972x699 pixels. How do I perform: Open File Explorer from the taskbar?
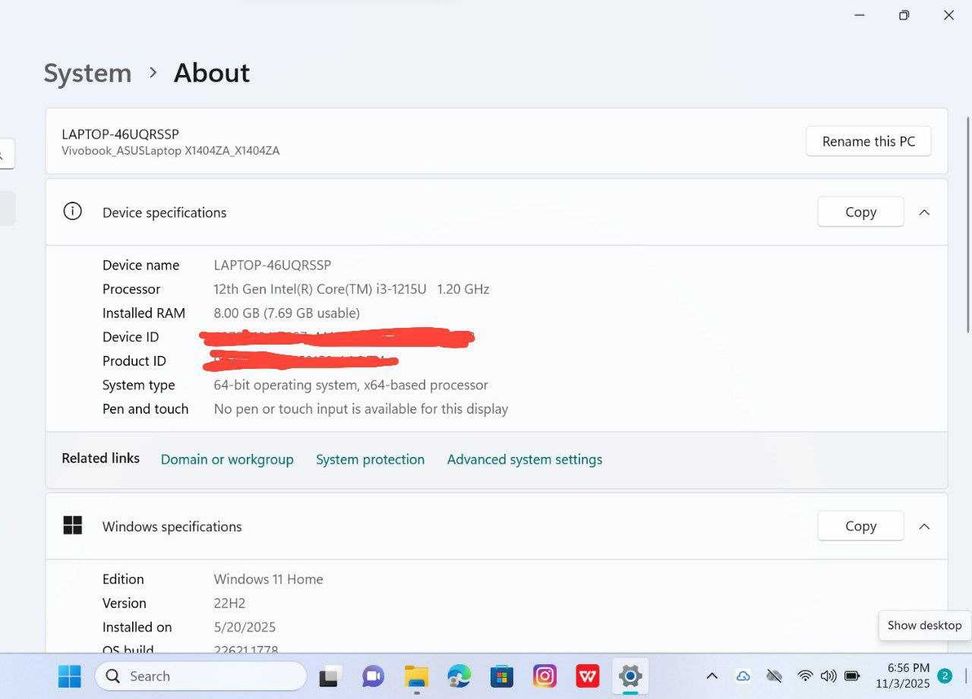pyautogui.click(x=416, y=676)
